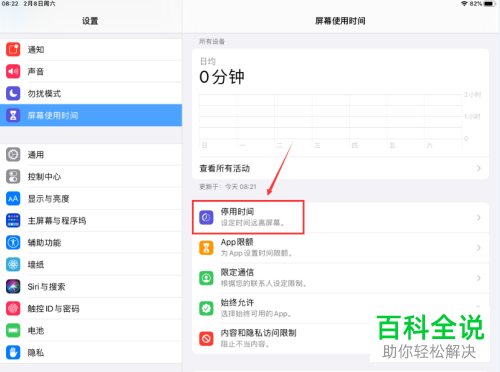This screenshot has width=500, height=372.
Task: Open 限定通信 option
Action: (340, 278)
